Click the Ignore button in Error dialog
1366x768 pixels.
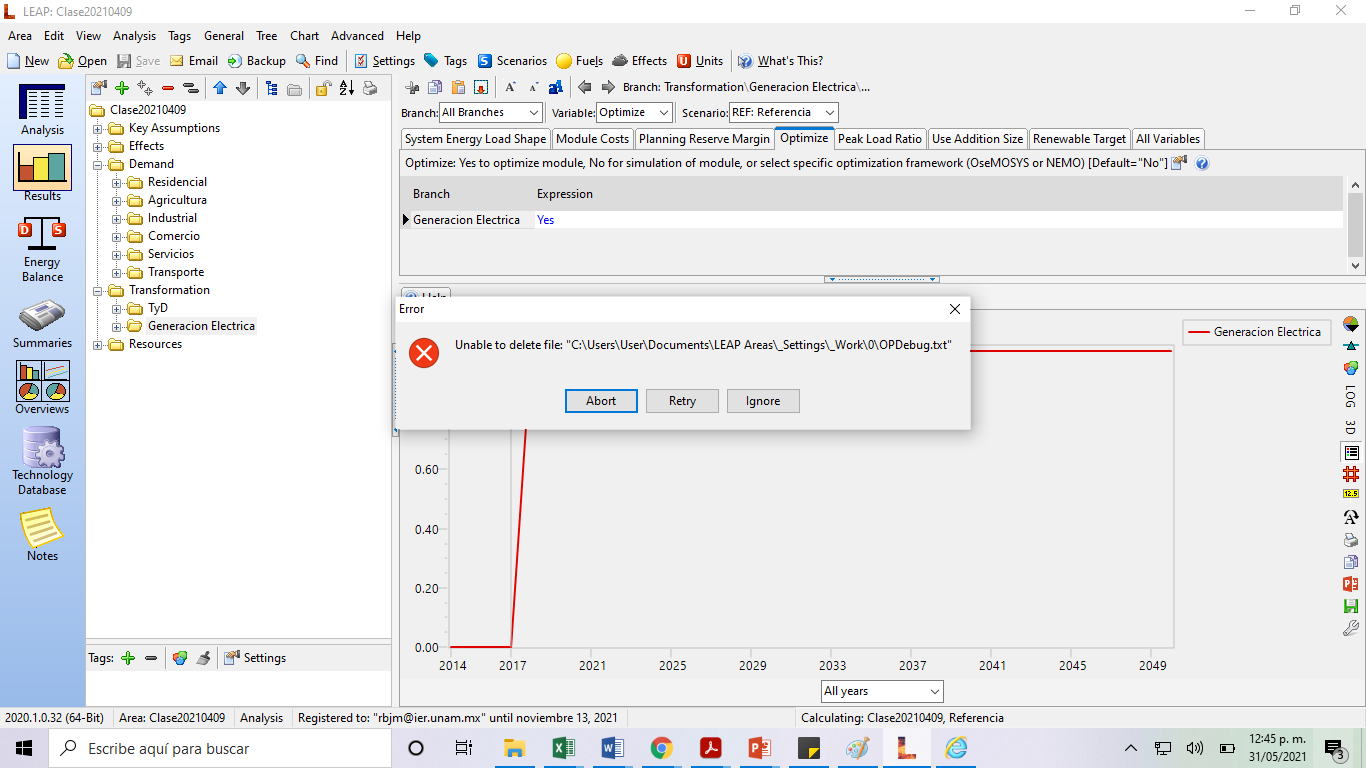(x=763, y=401)
